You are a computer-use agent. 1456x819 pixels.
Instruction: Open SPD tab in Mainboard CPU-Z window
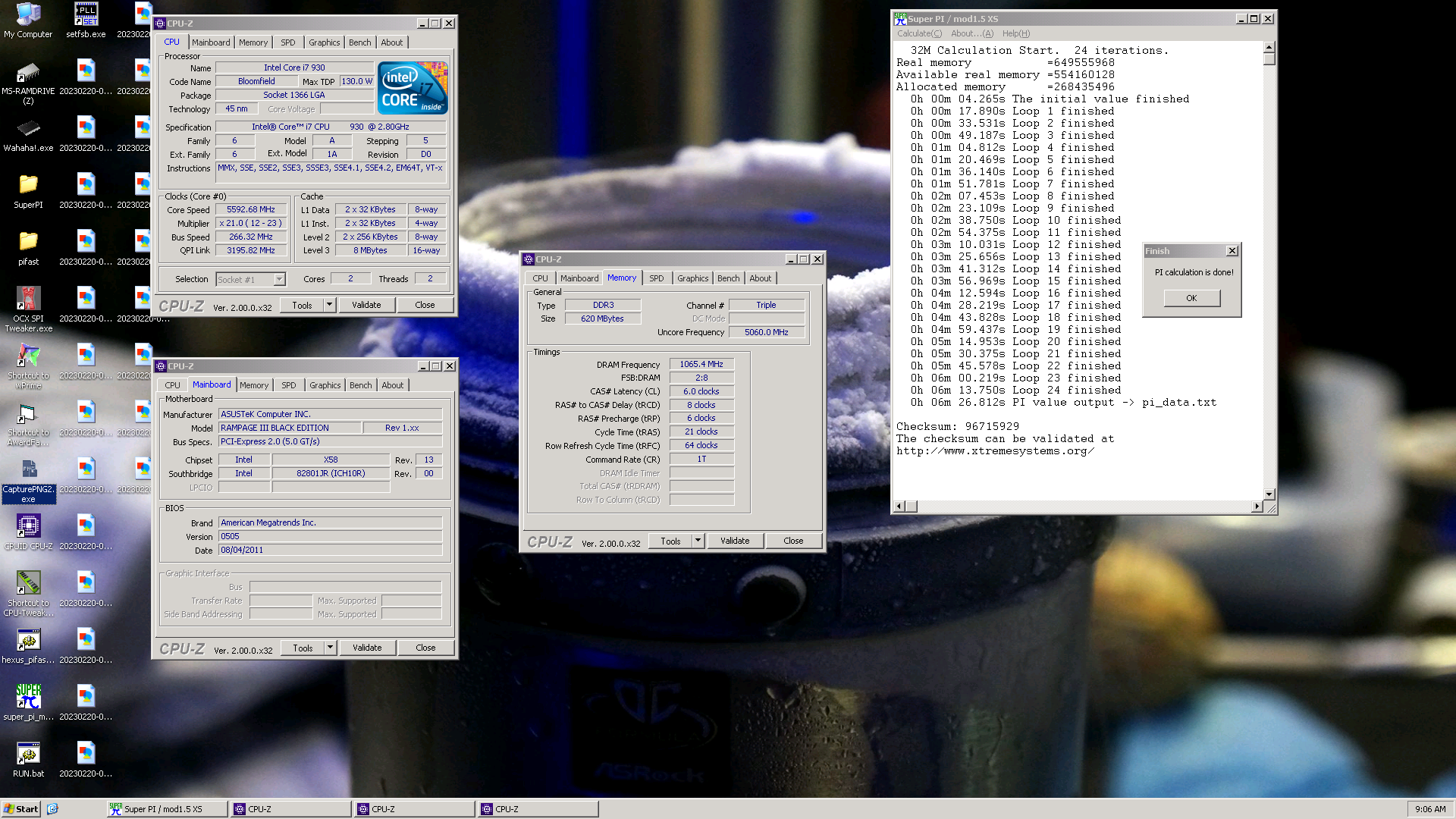289,385
